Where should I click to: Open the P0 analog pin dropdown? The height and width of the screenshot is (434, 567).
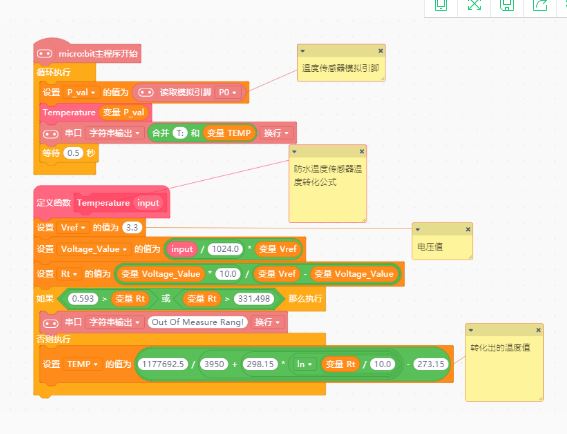point(227,93)
